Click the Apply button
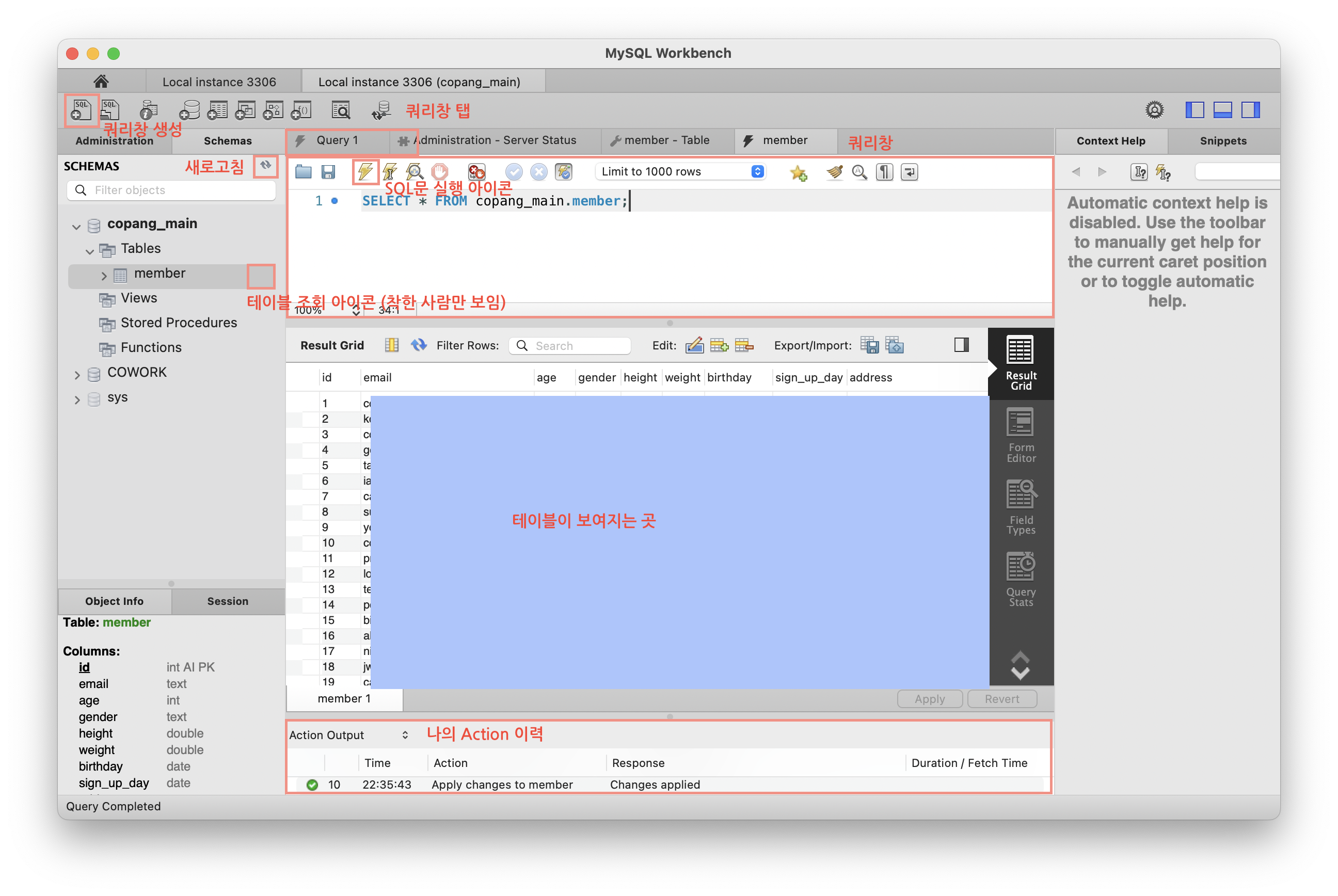Viewport: 1338px width, 896px height. point(929,699)
